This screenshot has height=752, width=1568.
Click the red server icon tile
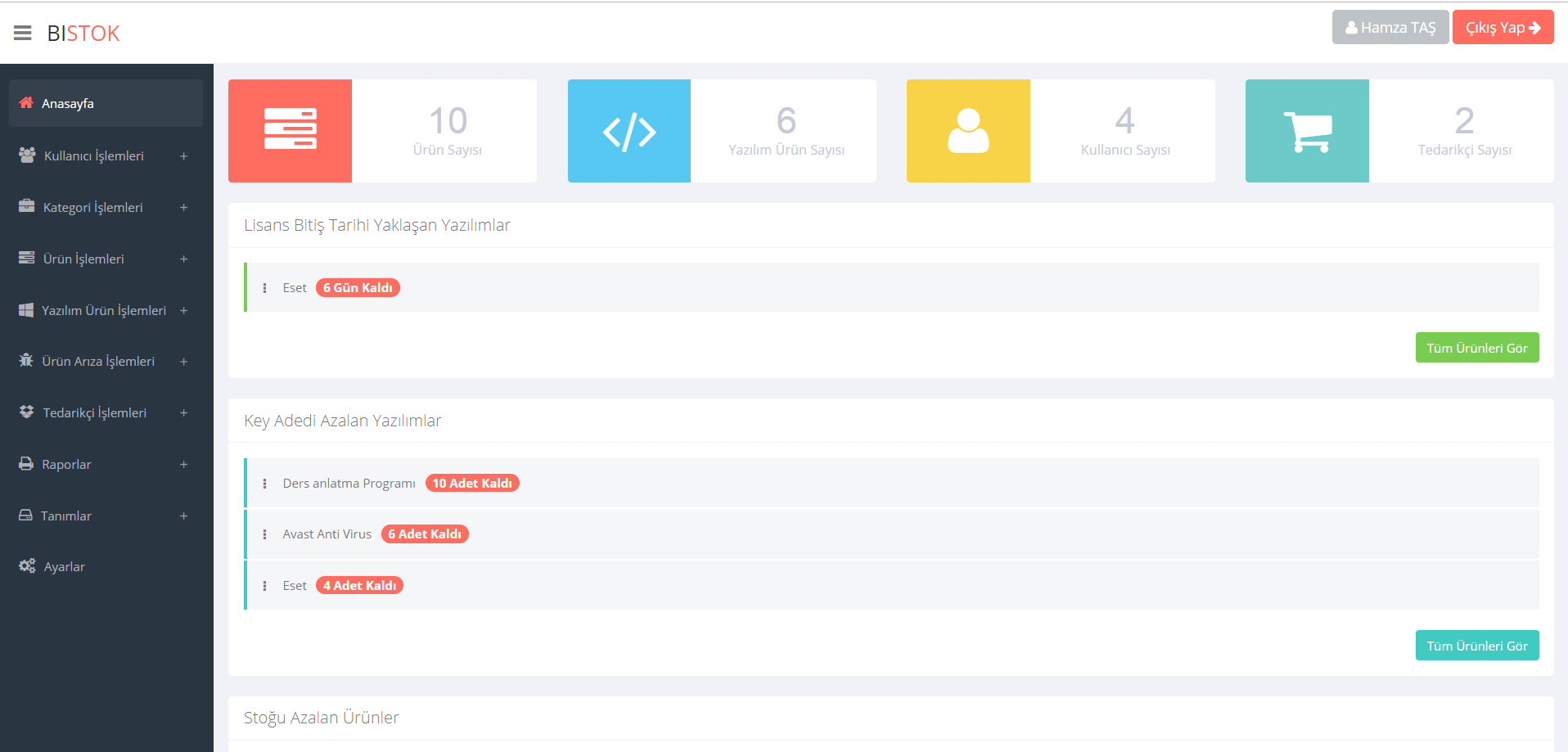(x=290, y=131)
